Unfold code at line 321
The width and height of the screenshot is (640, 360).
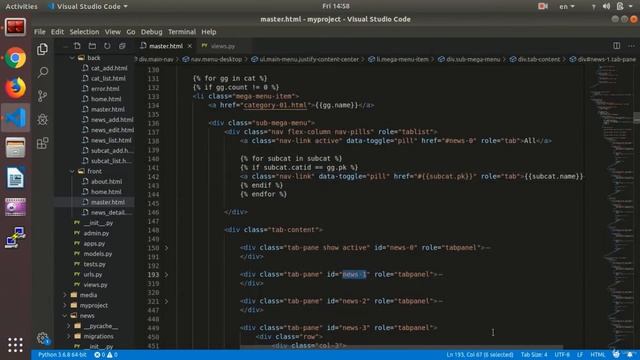point(166,301)
